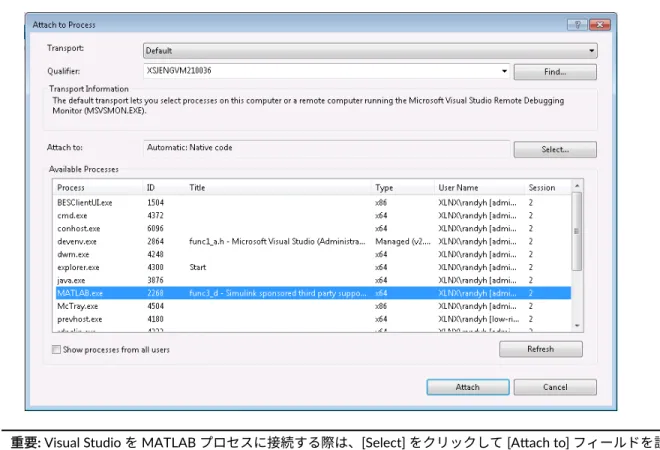
Task: Click the process list scroll up arrow
Action: (x=577, y=186)
